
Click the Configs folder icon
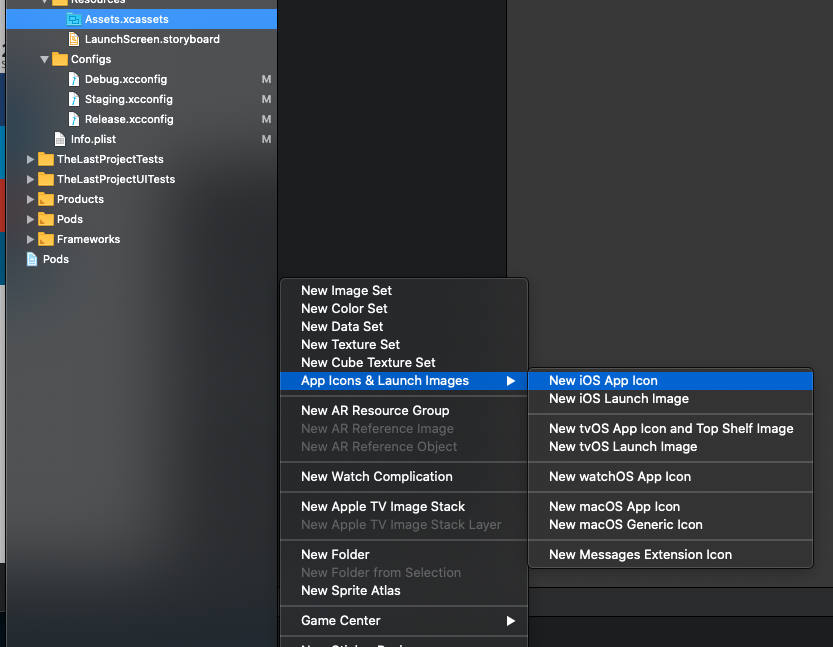click(60, 59)
